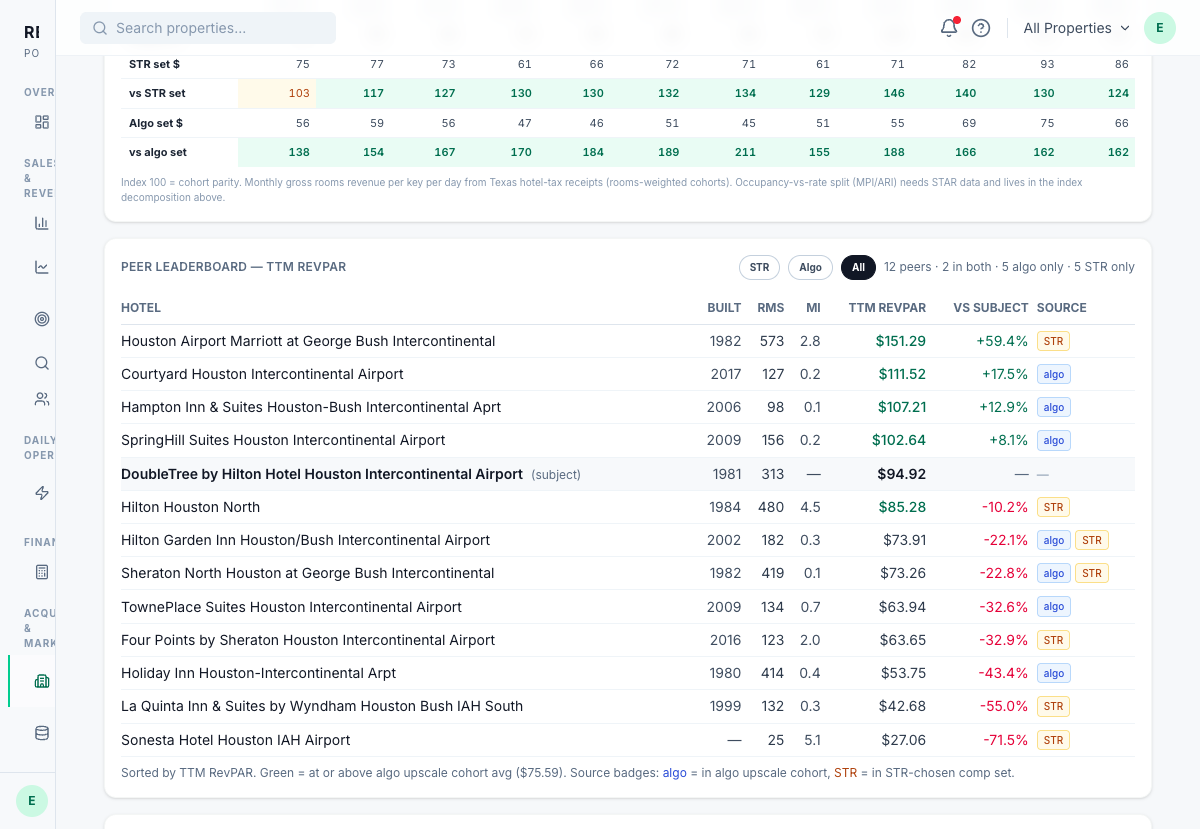Image resolution: width=1200 pixels, height=829 pixels.
Task: Select DoubleTree by Hilton subject hotel
Action: (x=322, y=474)
